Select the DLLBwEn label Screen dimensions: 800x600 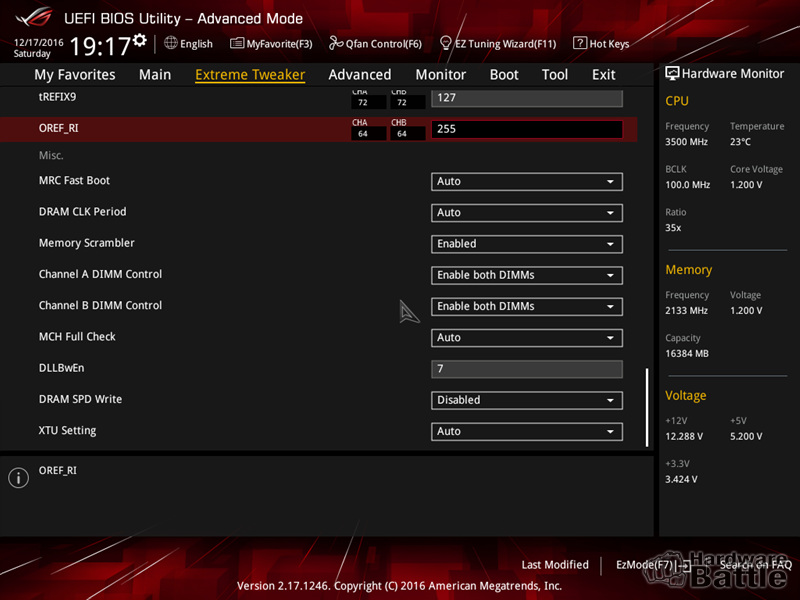(62, 368)
